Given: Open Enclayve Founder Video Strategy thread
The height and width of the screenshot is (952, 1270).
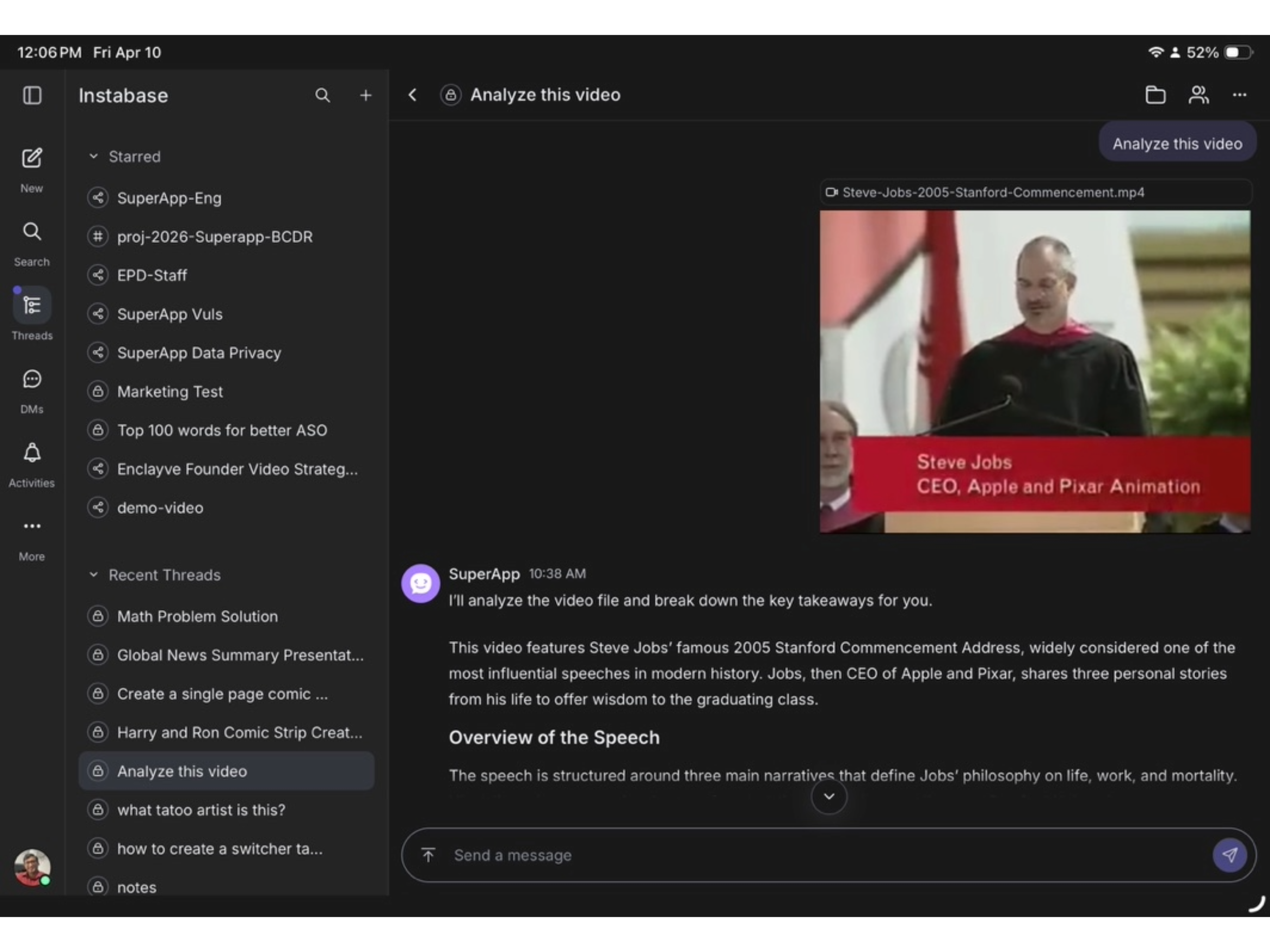Looking at the screenshot, I should pos(226,469).
